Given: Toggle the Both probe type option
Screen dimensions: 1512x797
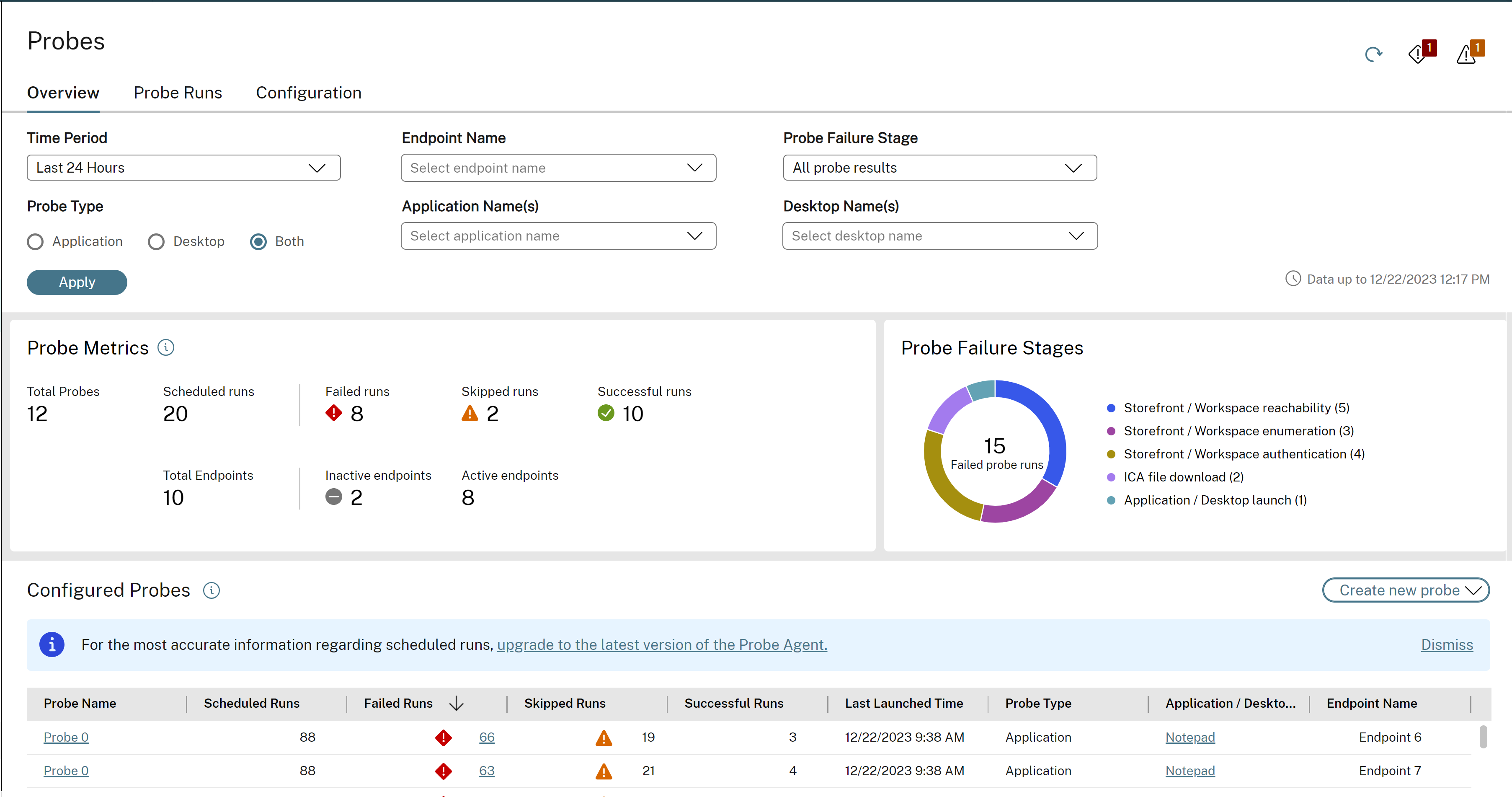Looking at the screenshot, I should pos(260,241).
